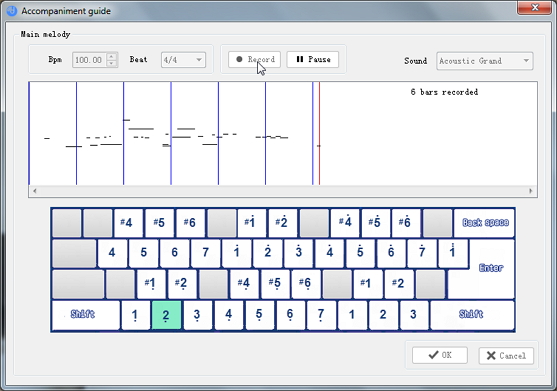Click the sharp #5 key with dot below
This screenshot has width=557, height=391.
[275, 284]
